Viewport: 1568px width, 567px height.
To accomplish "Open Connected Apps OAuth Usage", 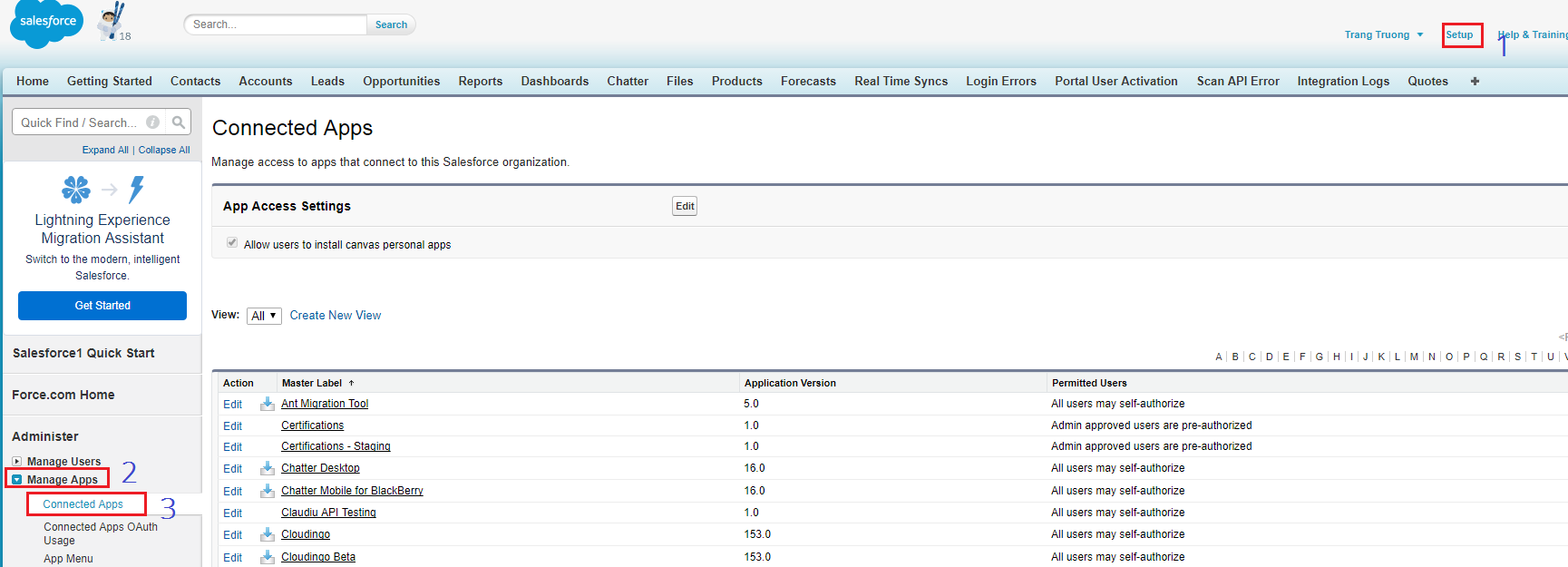I will point(101,533).
